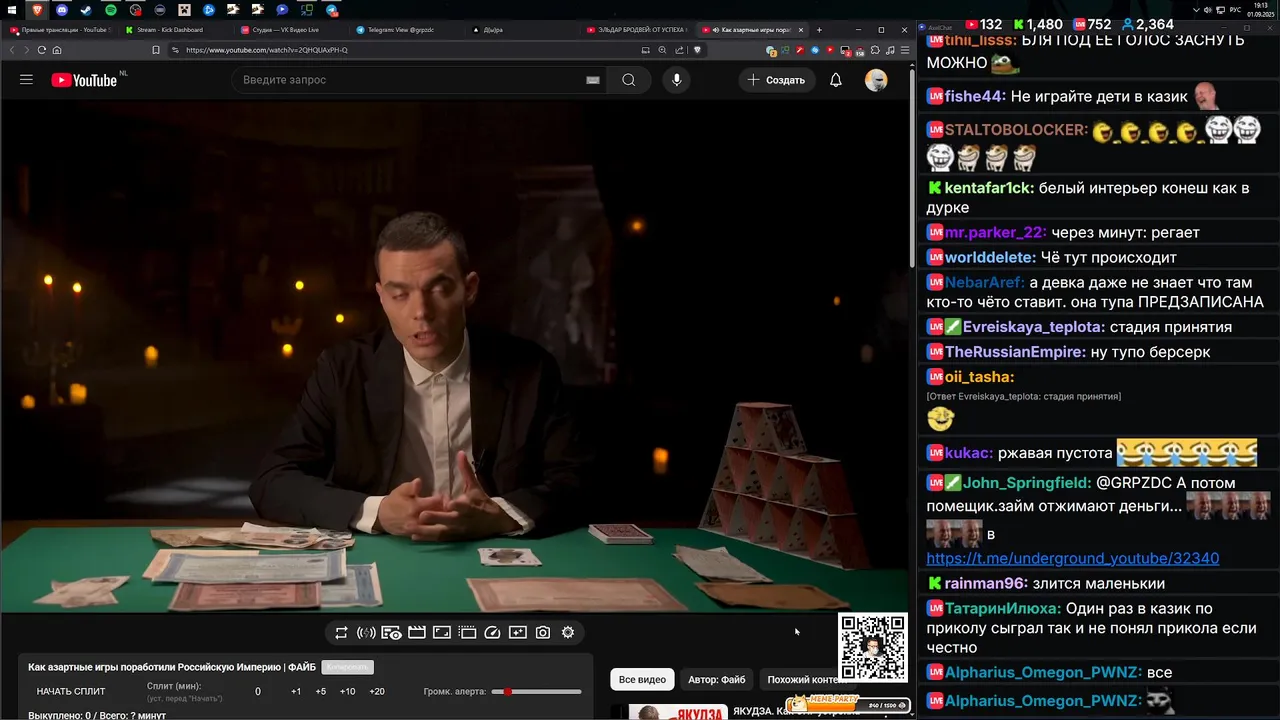Add +10 minutes to split
The image size is (1280, 720).
(x=347, y=691)
